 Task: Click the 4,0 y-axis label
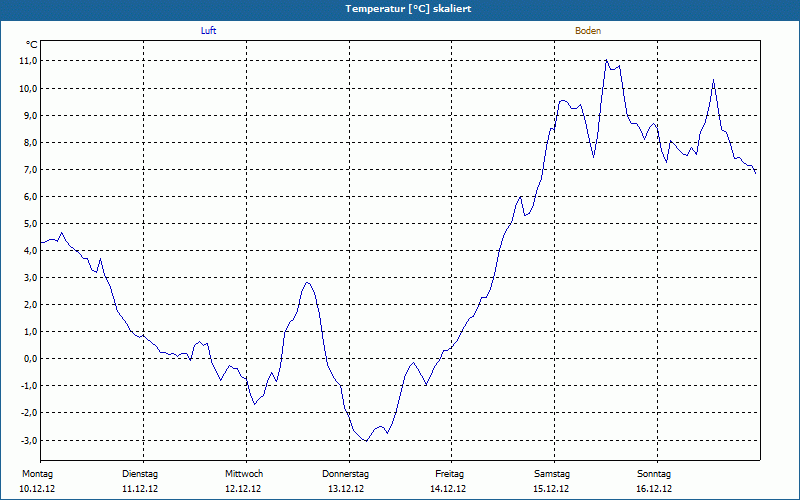click(x=30, y=251)
